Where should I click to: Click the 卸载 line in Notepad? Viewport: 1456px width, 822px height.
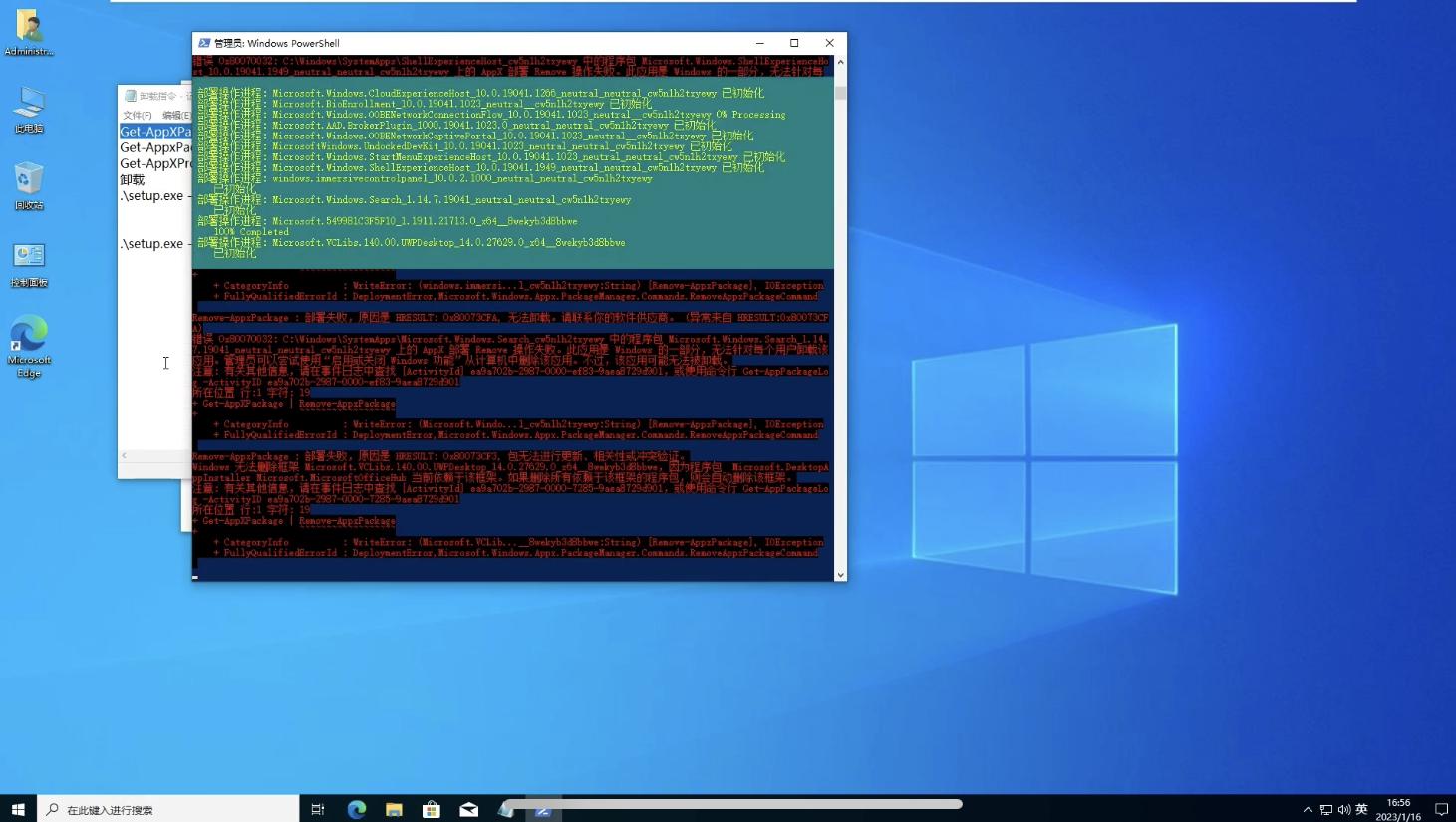pyautogui.click(x=133, y=180)
